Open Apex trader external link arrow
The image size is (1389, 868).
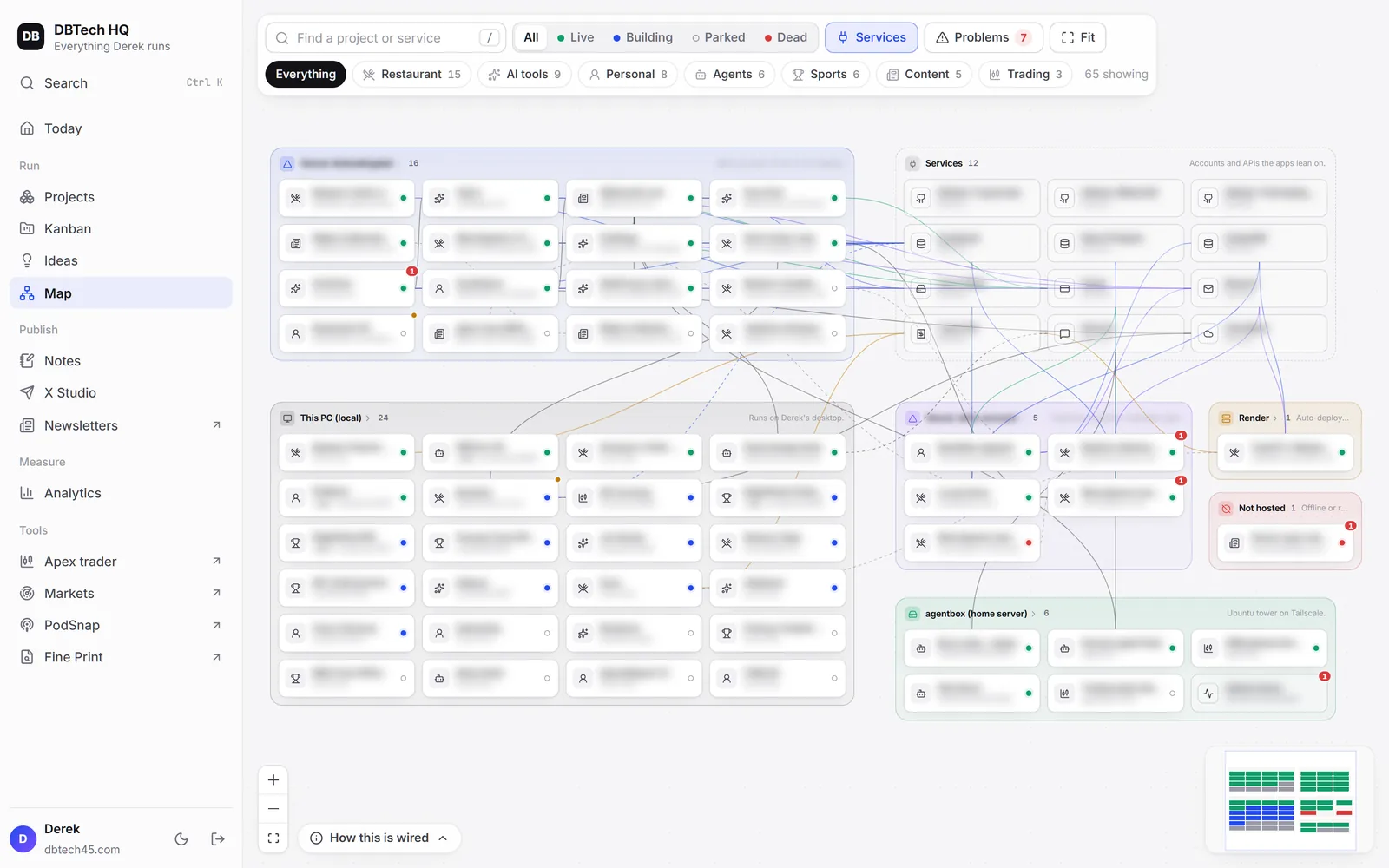pyautogui.click(x=216, y=562)
